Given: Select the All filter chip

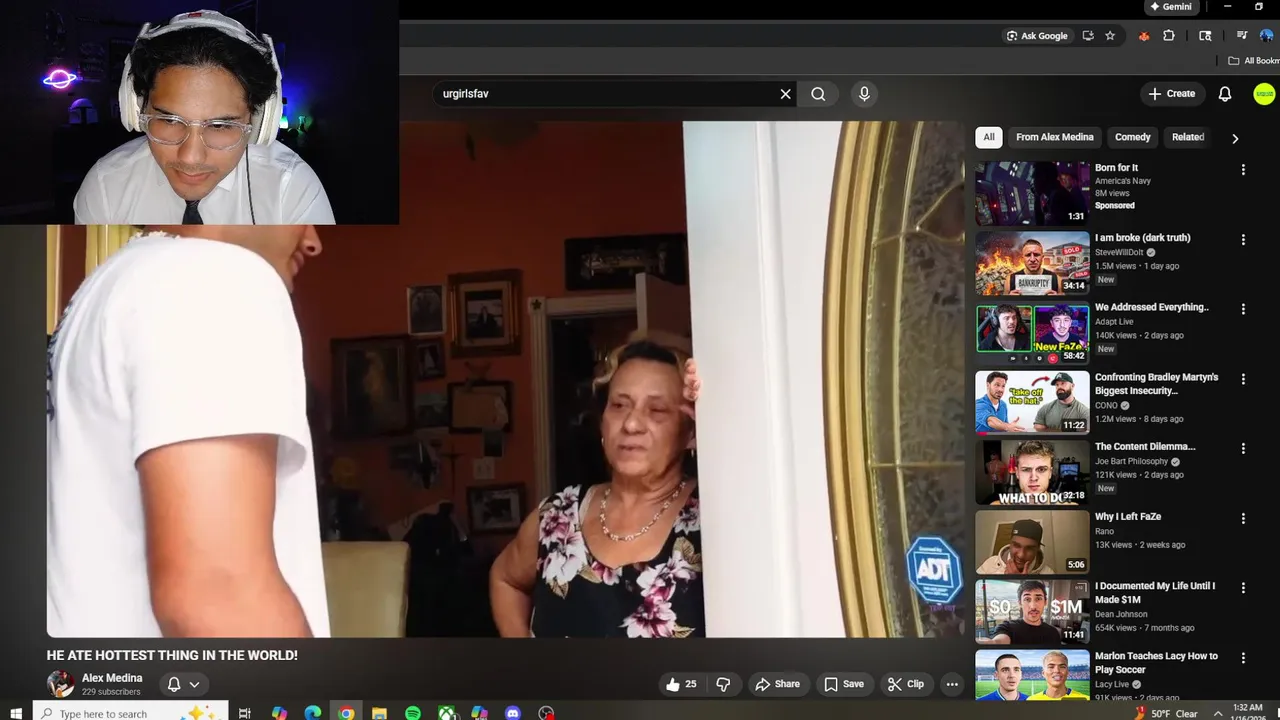Looking at the screenshot, I should [989, 137].
